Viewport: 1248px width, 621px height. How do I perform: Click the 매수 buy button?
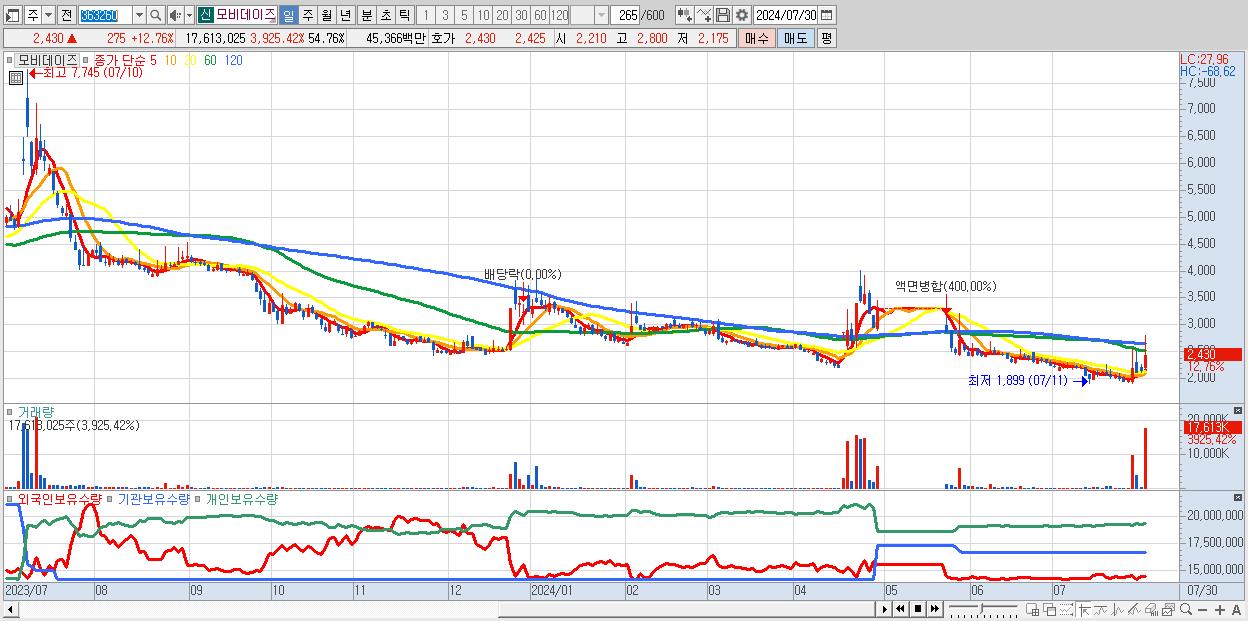pyautogui.click(x=756, y=38)
